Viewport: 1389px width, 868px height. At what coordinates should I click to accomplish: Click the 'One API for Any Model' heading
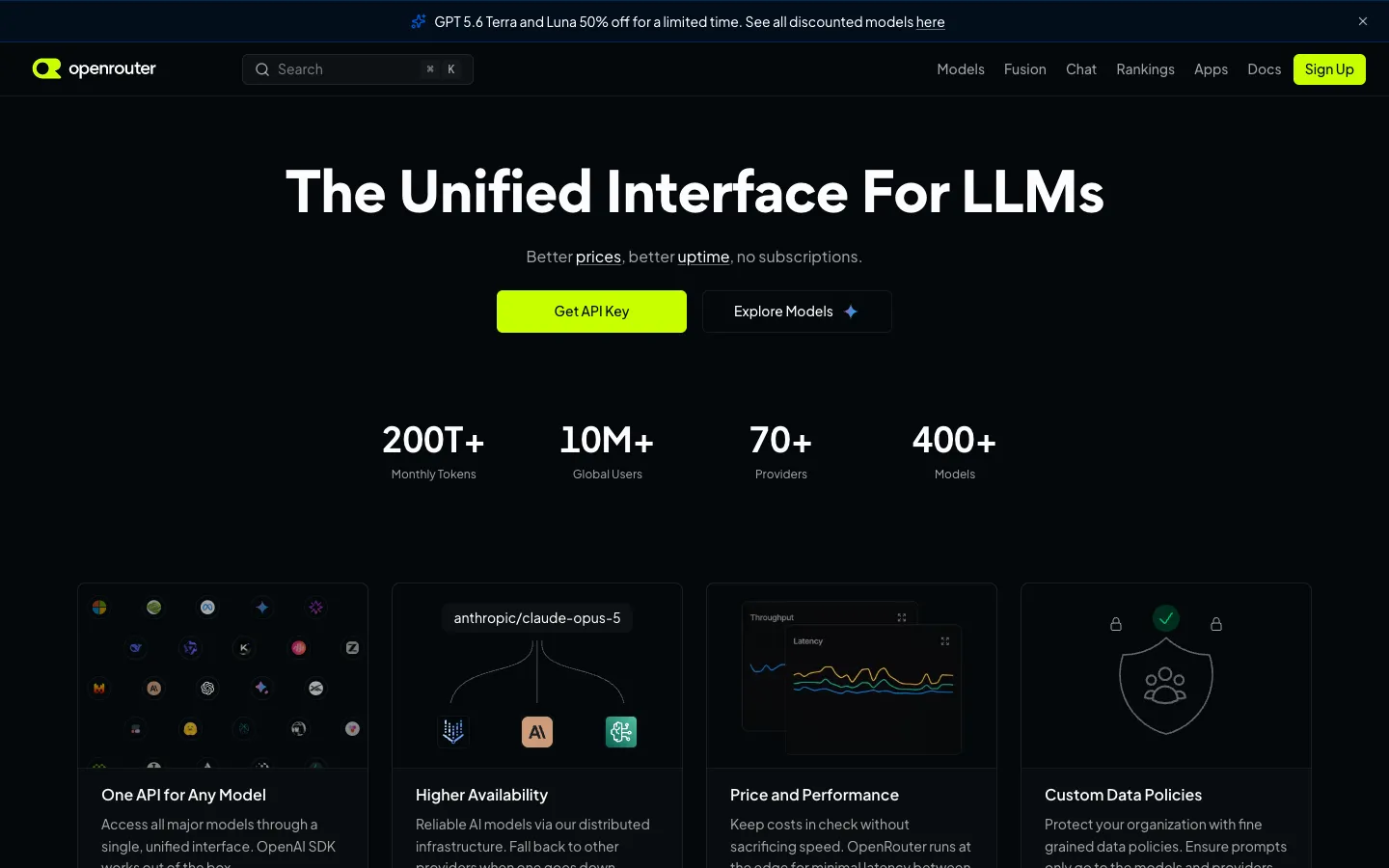(x=183, y=795)
